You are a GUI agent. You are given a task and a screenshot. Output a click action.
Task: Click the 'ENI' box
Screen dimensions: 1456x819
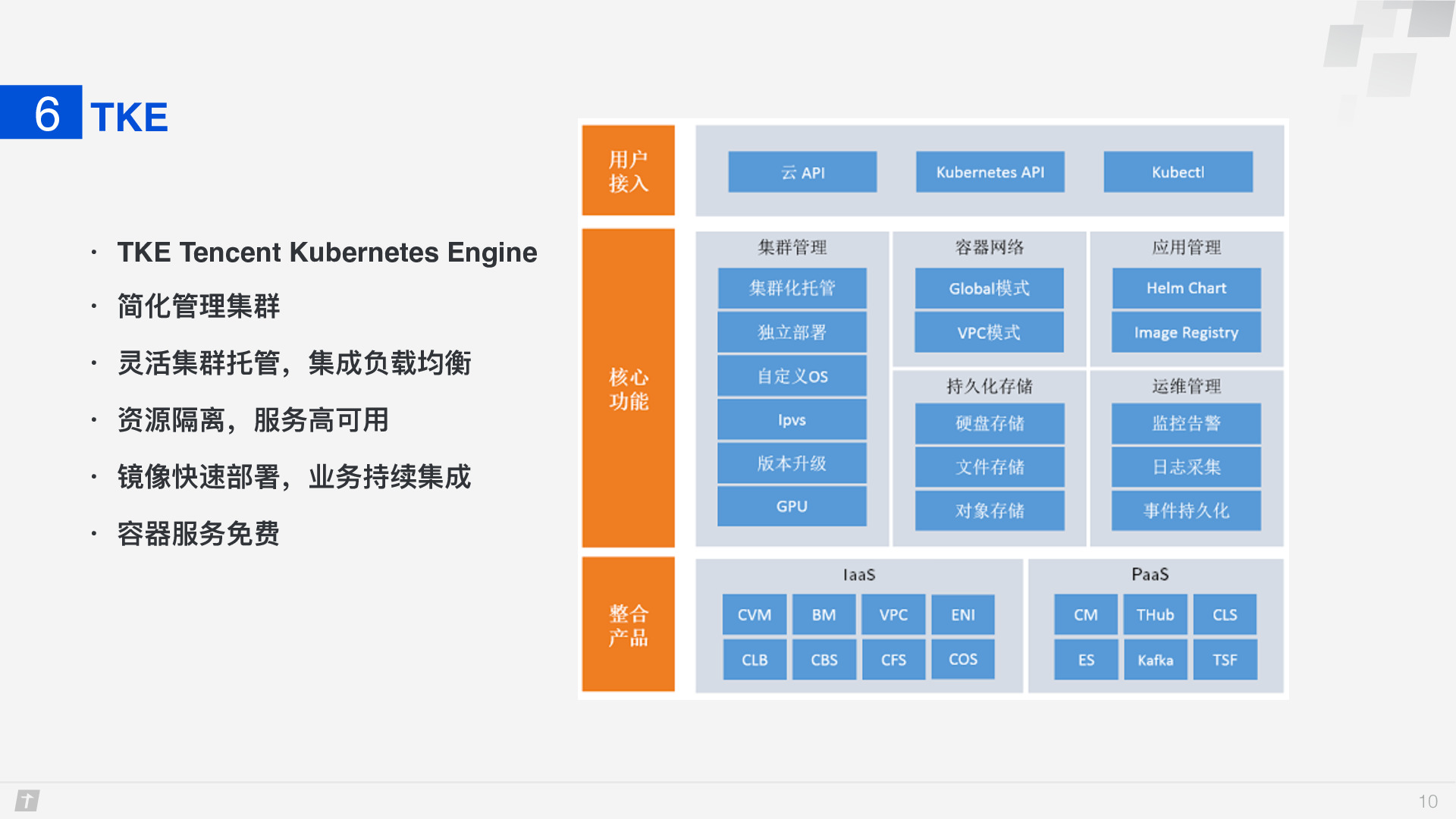963,615
